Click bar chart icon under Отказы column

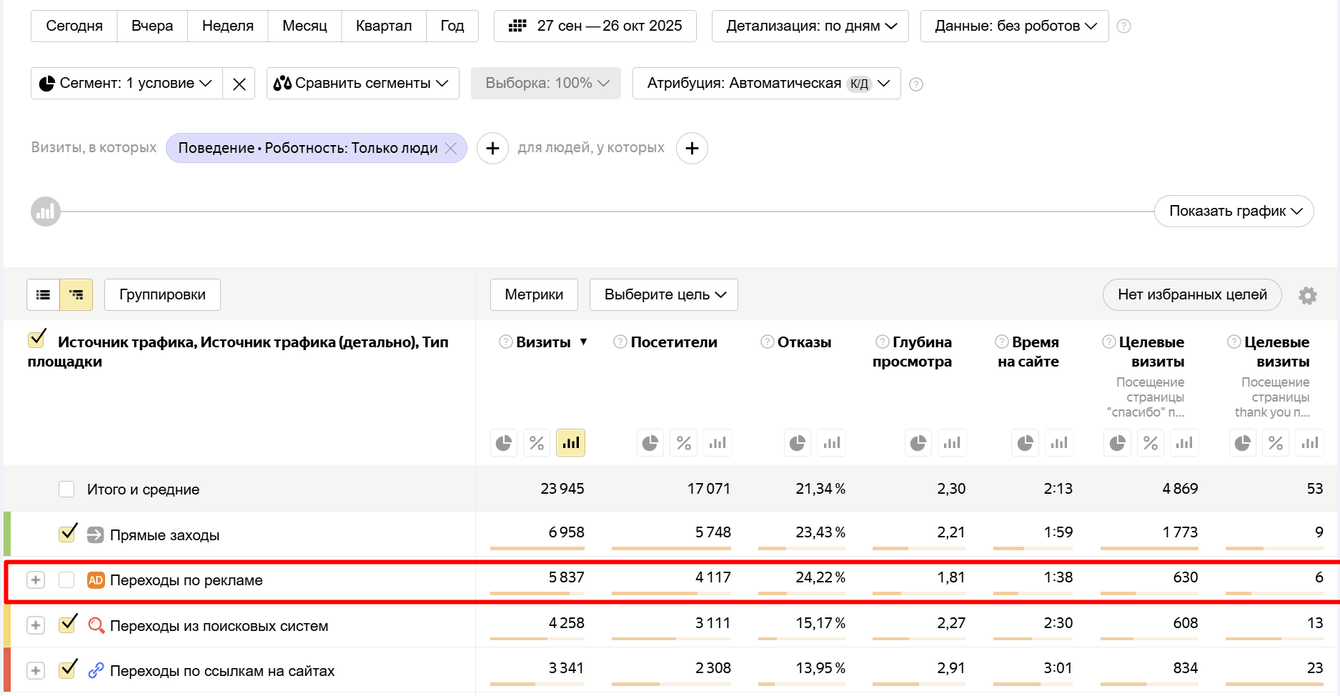click(831, 443)
